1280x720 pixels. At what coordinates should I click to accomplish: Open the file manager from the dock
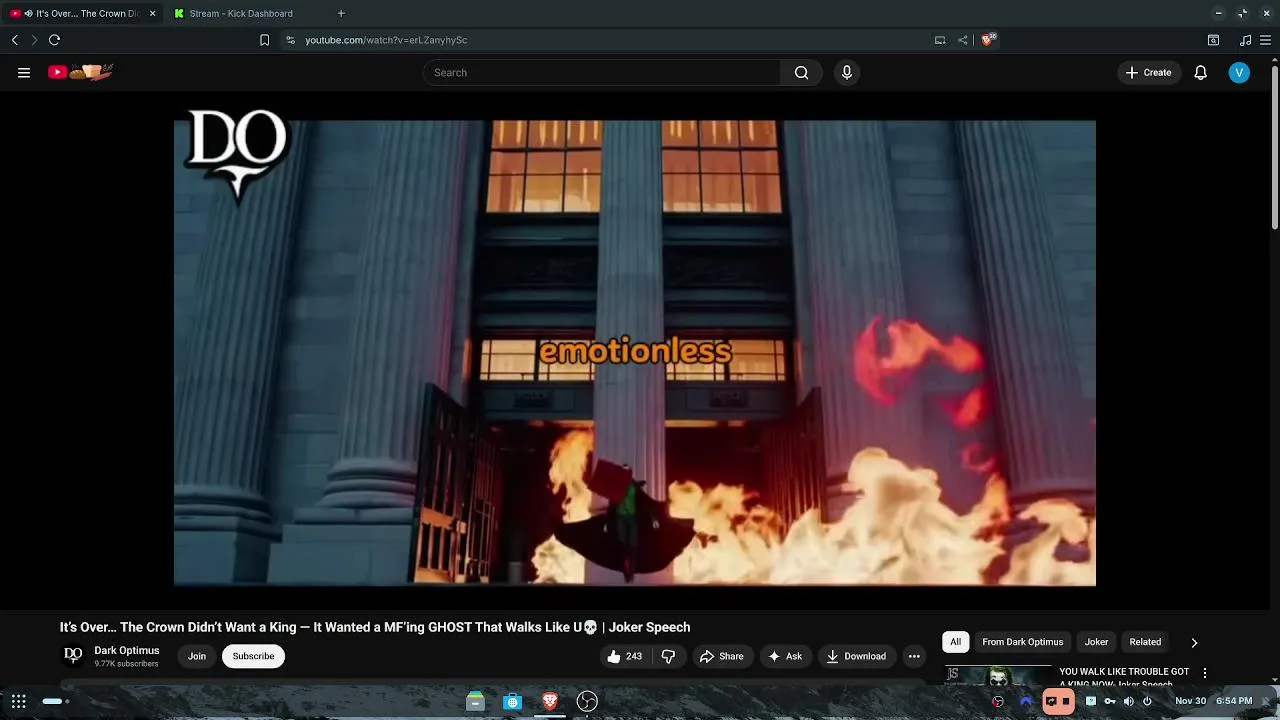pos(475,701)
